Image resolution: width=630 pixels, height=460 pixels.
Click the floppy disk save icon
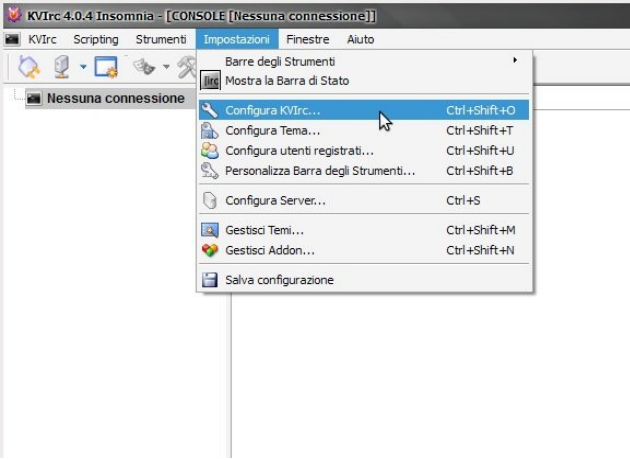[210, 280]
